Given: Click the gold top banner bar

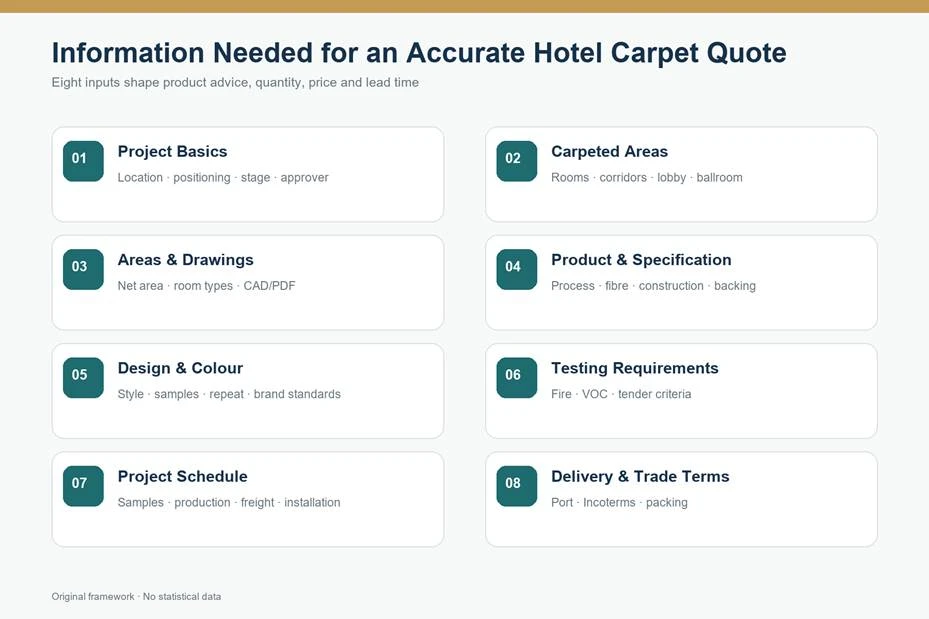Looking at the screenshot, I should point(464,6).
